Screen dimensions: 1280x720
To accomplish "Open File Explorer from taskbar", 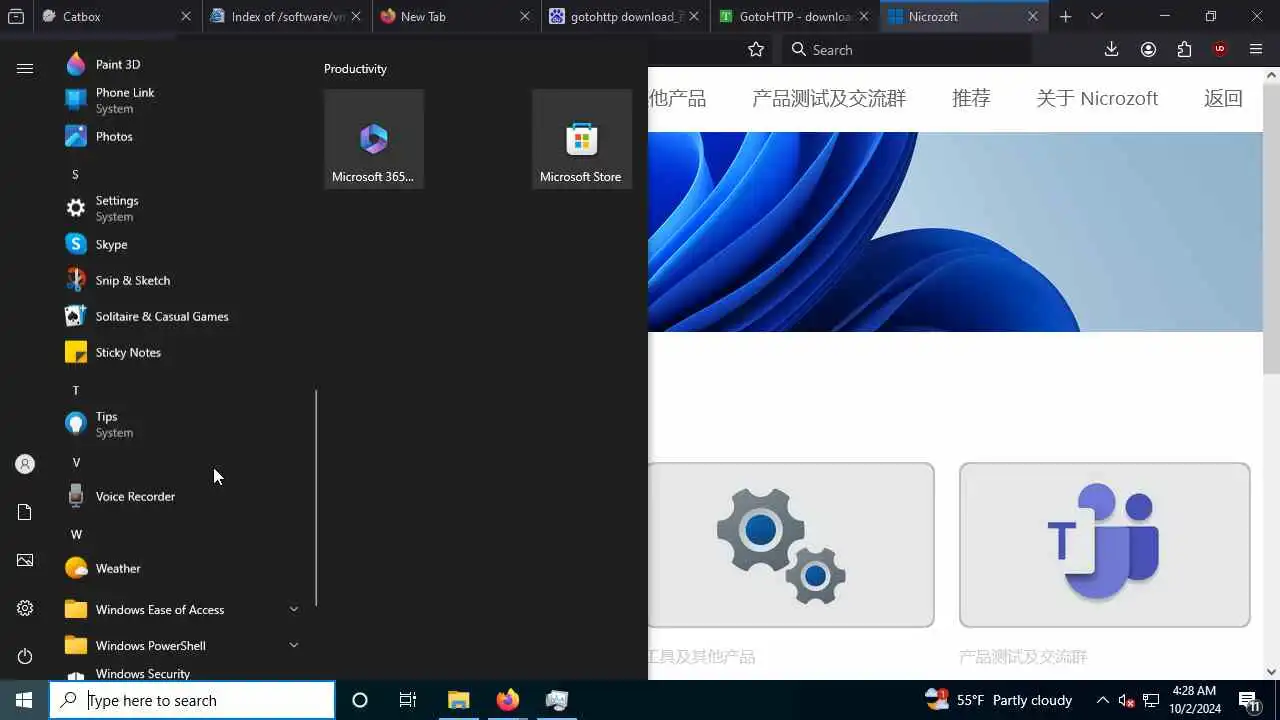I will [x=459, y=700].
